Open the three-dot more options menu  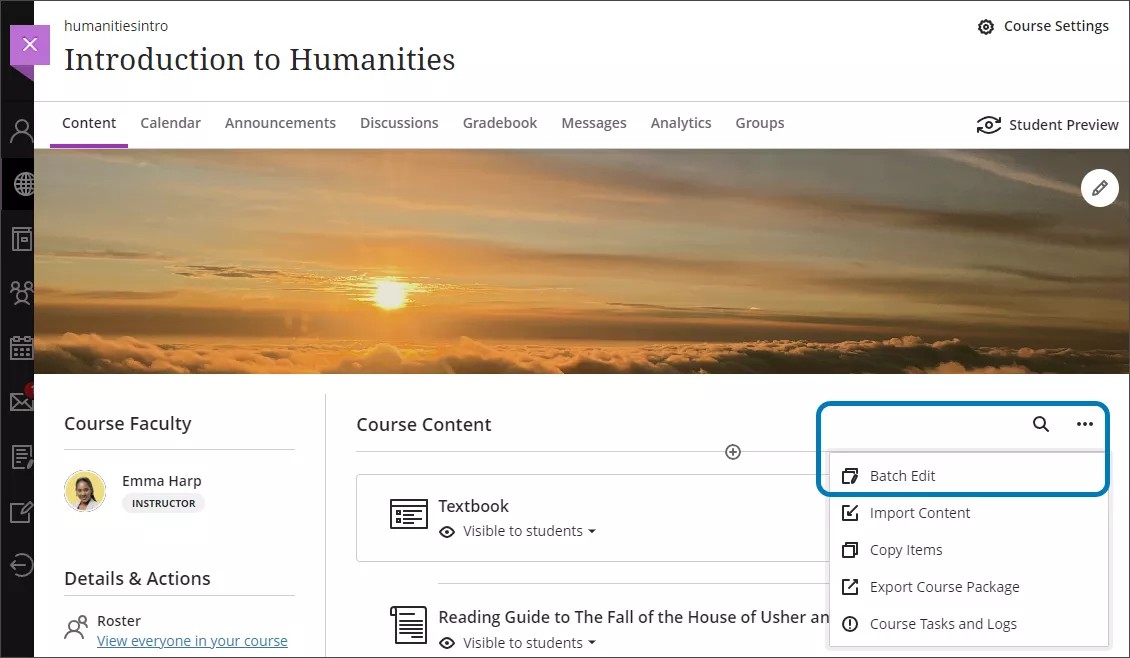click(1085, 424)
